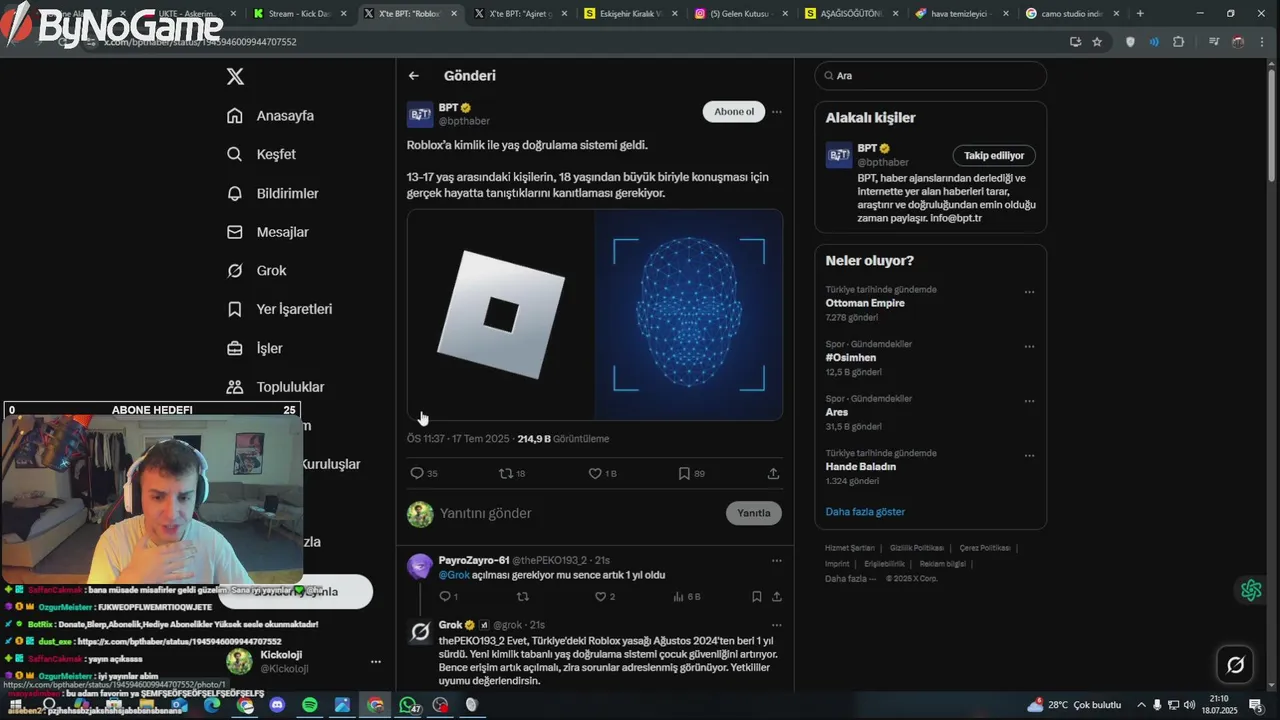
Task: Like the BPT post (1 B)
Action: tap(602, 473)
